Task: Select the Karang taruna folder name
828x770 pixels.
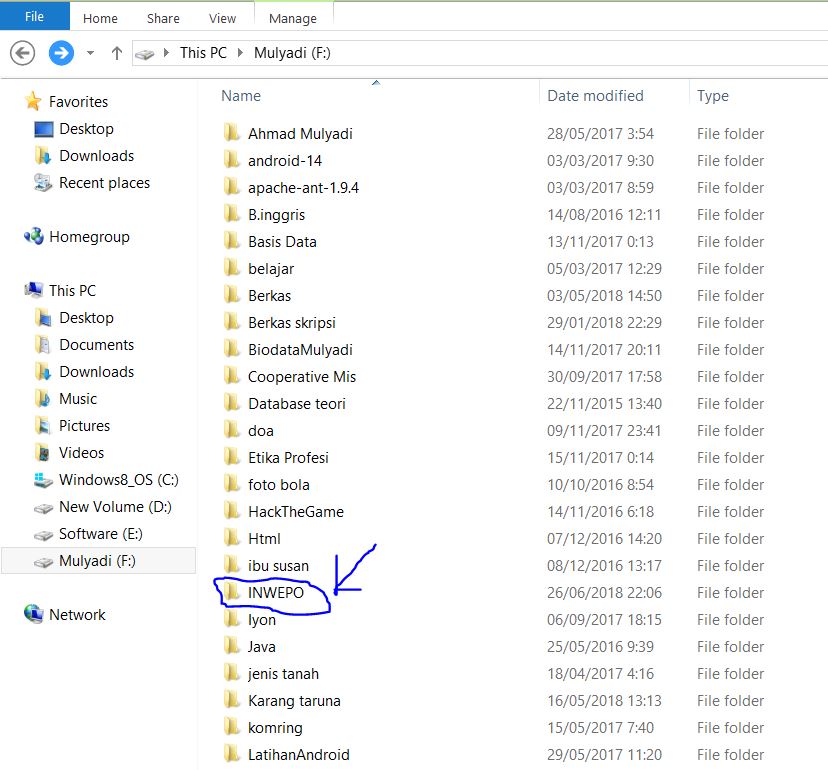Action: click(294, 700)
